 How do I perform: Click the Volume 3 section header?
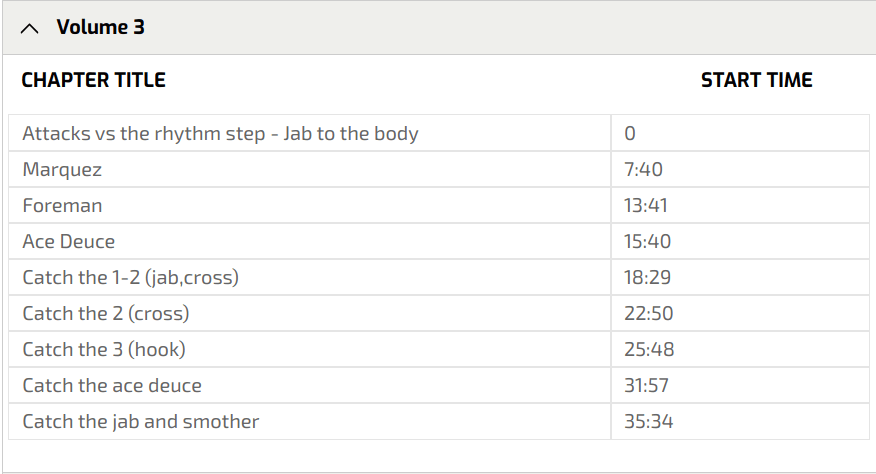click(100, 28)
